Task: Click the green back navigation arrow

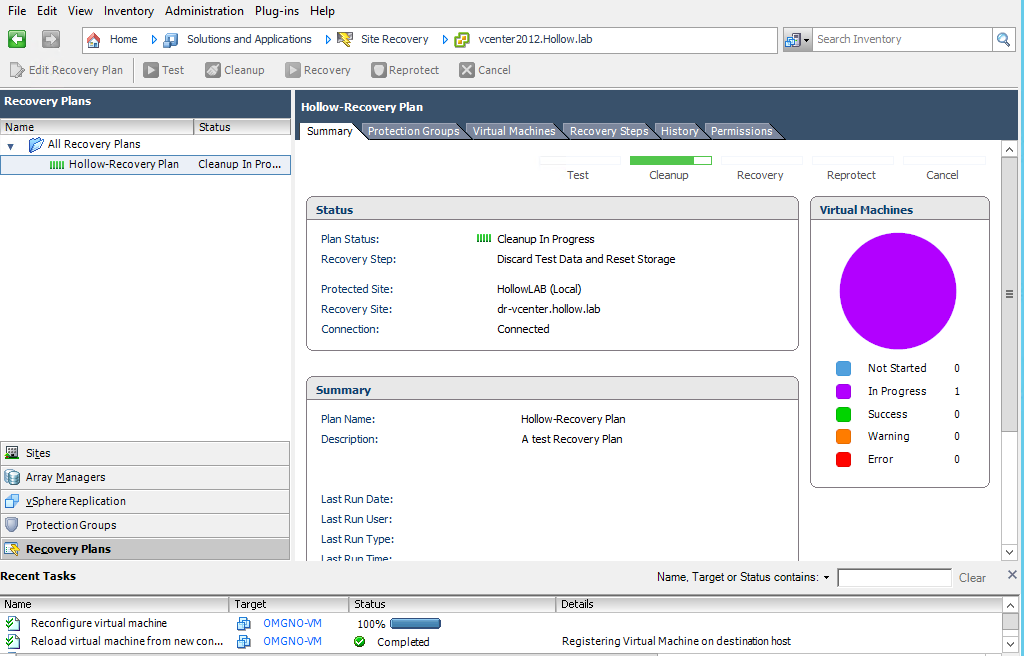Action: click(x=16, y=38)
